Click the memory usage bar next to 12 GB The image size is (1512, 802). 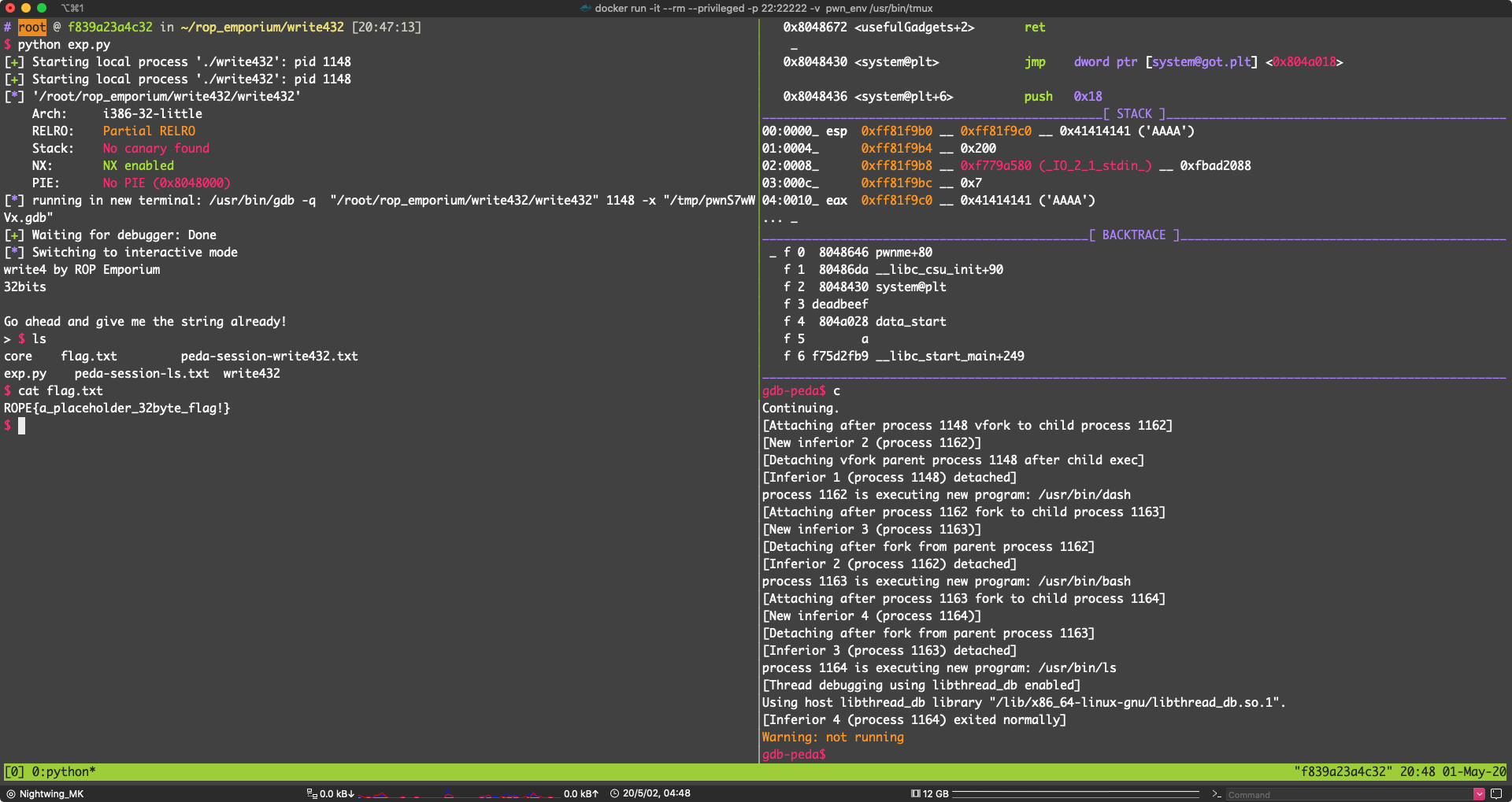1076,794
